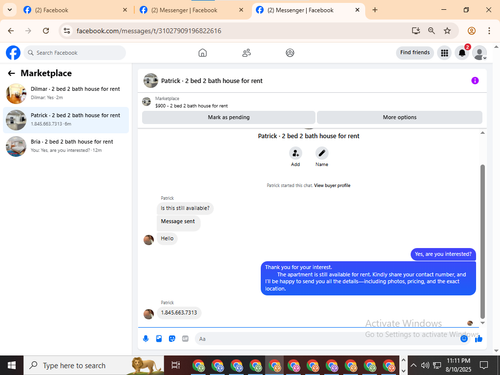Open Friends icon in top navigation
This screenshot has width=500, height=375.
pos(246,53)
